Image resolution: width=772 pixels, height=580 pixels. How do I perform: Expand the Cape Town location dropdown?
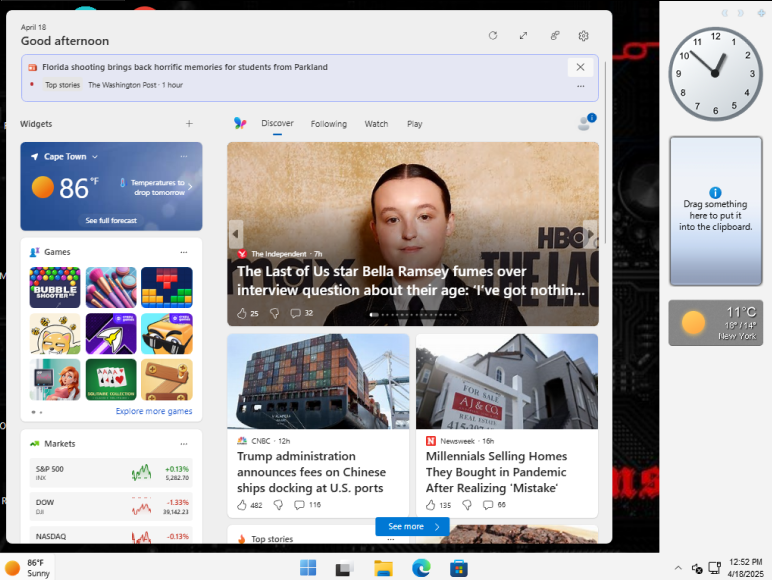[x=95, y=157]
